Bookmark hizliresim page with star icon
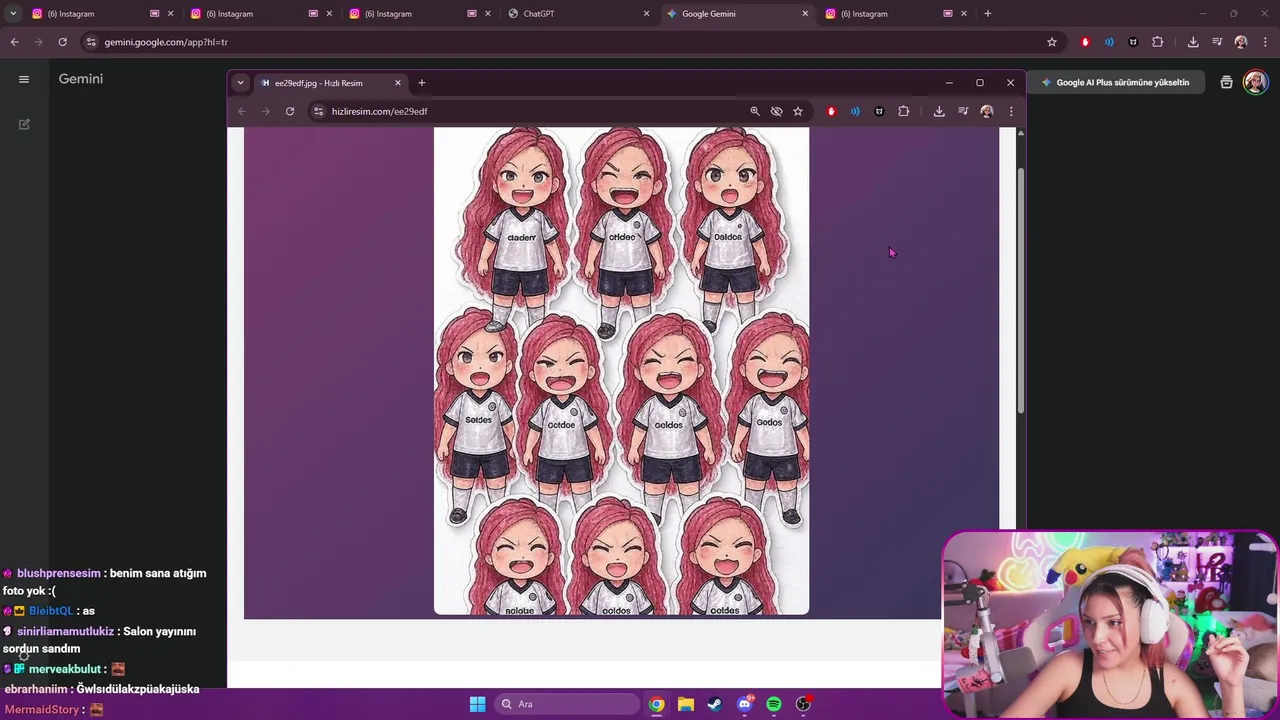The width and height of the screenshot is (1280, 720). (x=798, y=111)
